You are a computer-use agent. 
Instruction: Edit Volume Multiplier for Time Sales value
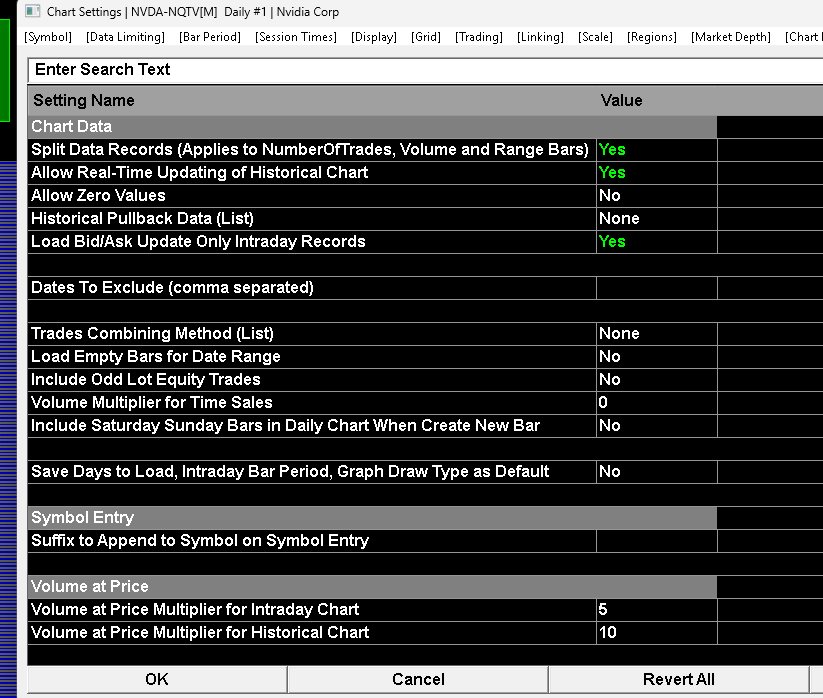[x=657, y=403]
